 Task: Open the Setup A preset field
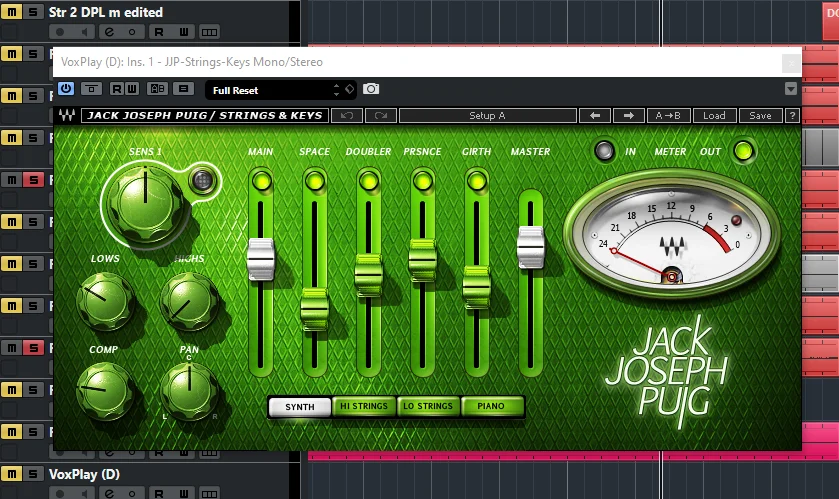click(x=487, y=116)
